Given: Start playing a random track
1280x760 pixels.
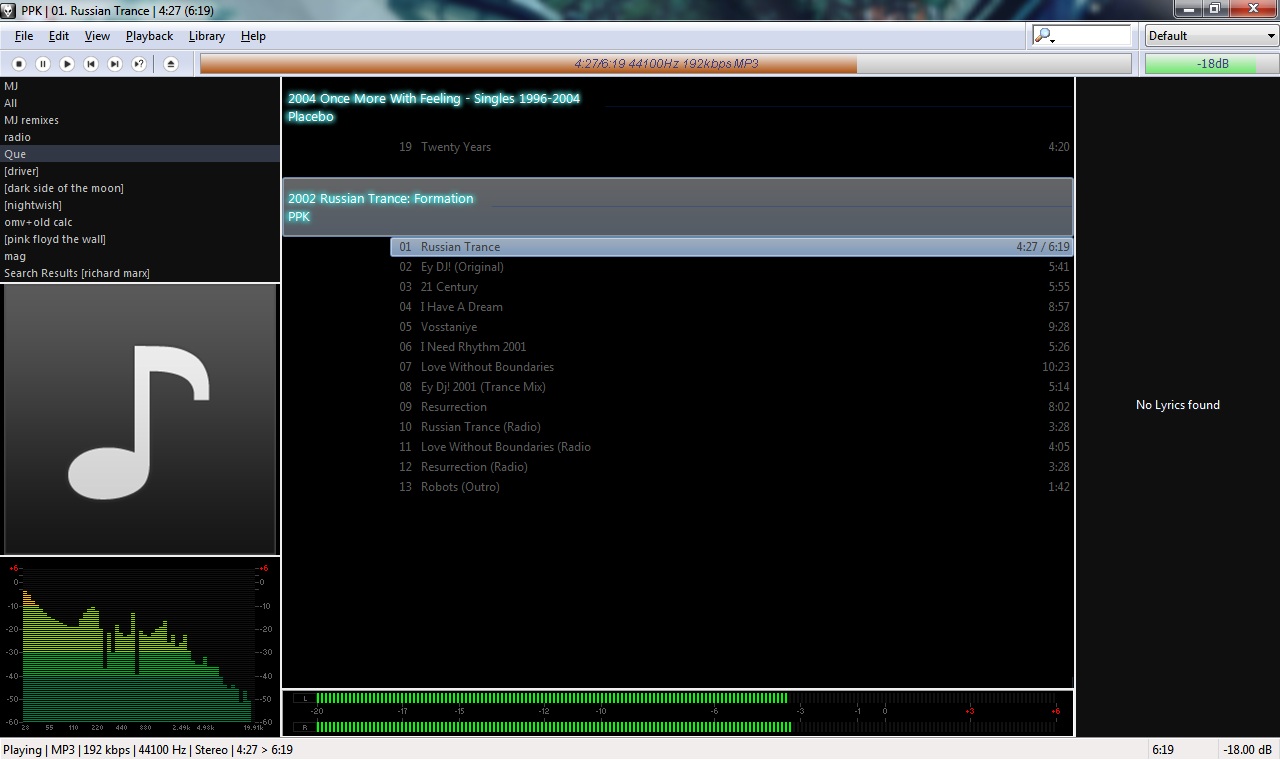Looking at the screenshot, I should [x=139, y=63].
